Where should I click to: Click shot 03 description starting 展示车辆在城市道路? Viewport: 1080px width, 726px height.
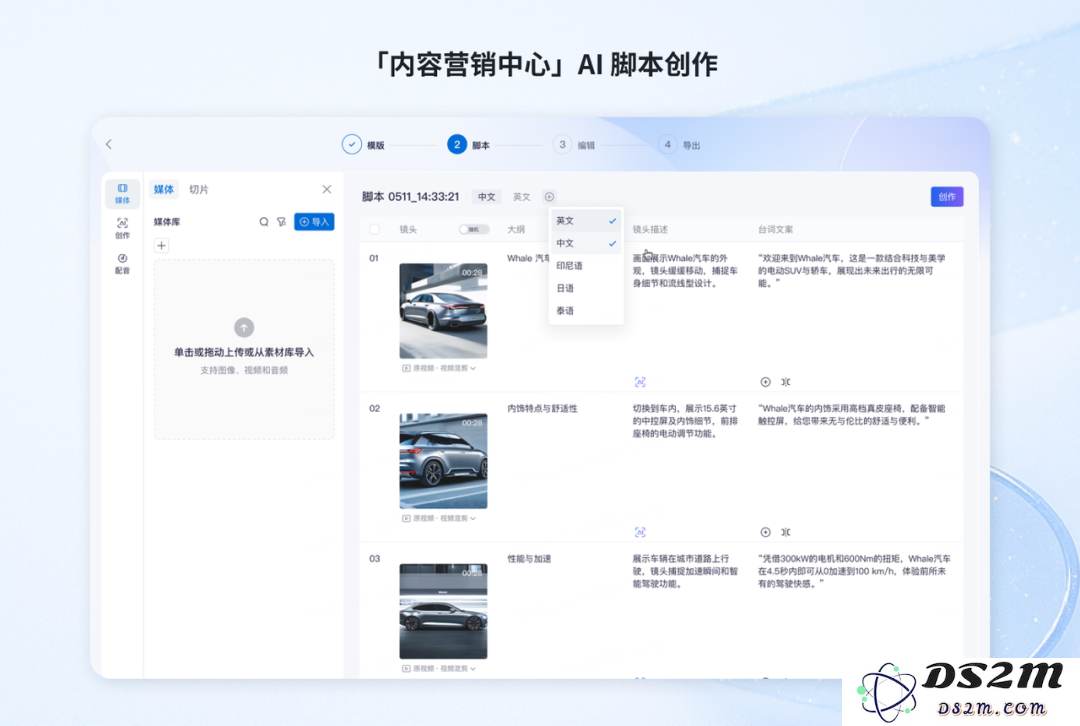tap(685, 571)
